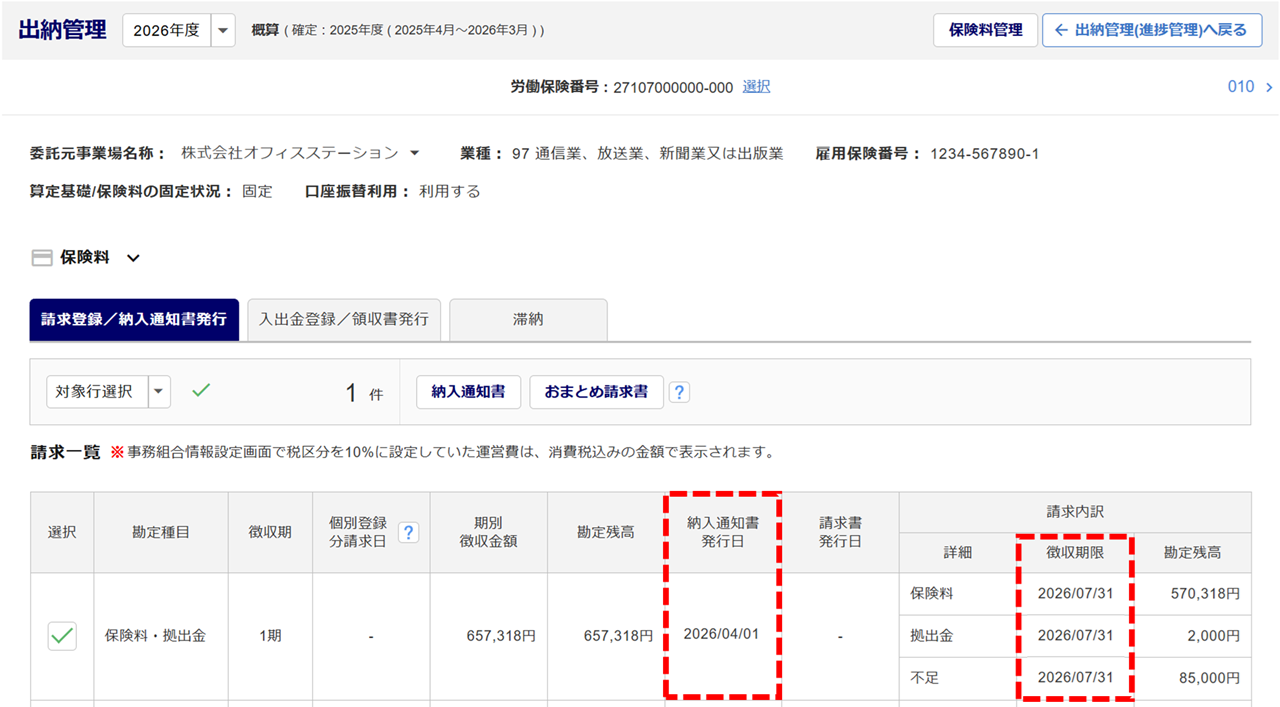Click the 納入通知書 button

(x=468, y=392)
